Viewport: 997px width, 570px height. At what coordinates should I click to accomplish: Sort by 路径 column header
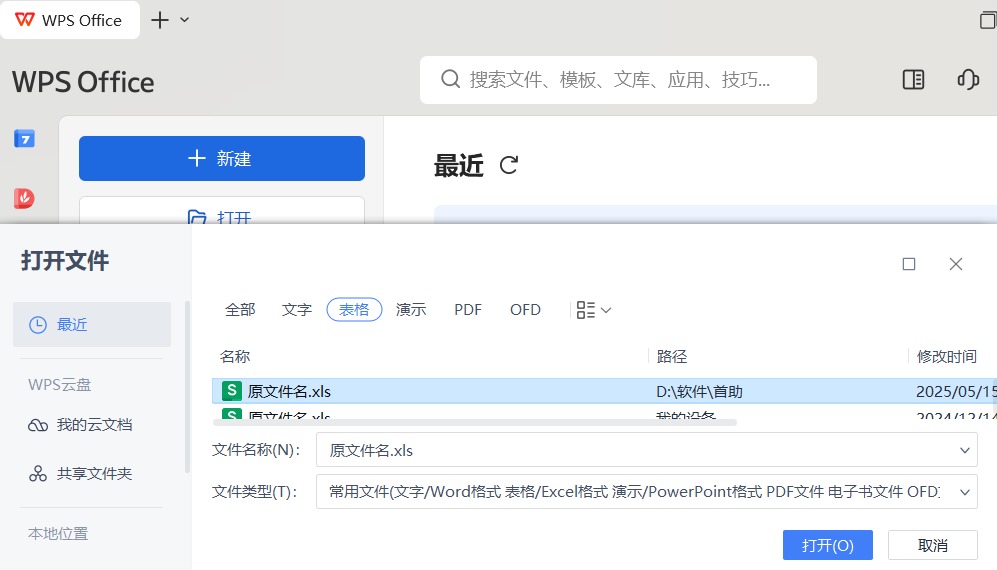pos(671,356)
